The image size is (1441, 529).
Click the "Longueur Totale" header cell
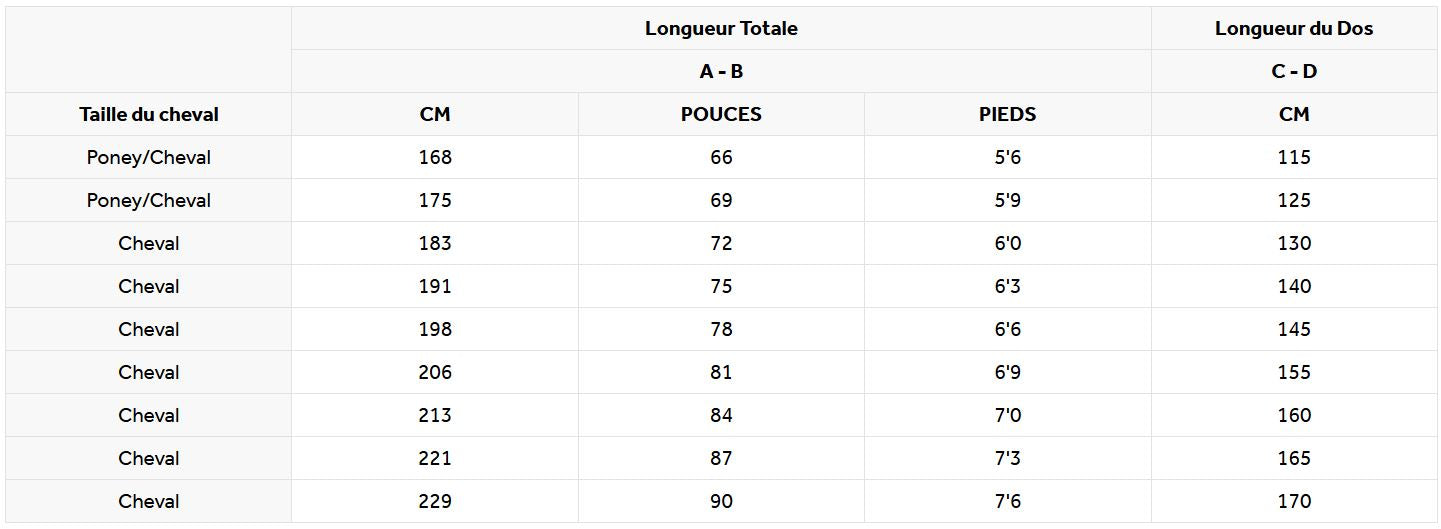coord(721,28)
